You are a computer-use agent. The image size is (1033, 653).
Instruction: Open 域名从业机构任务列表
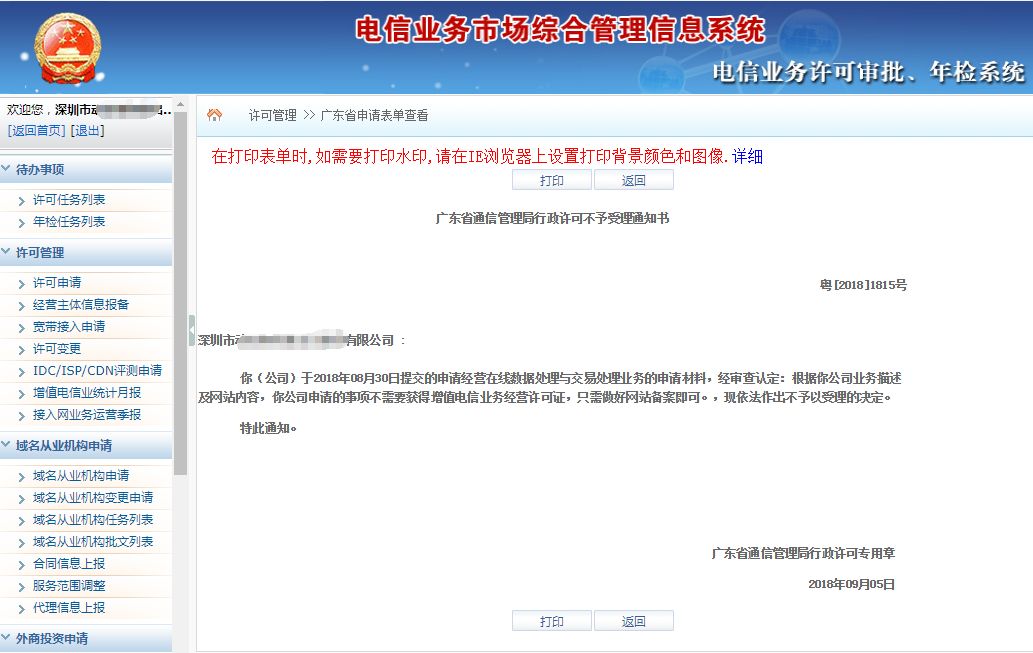pos(93,520)
